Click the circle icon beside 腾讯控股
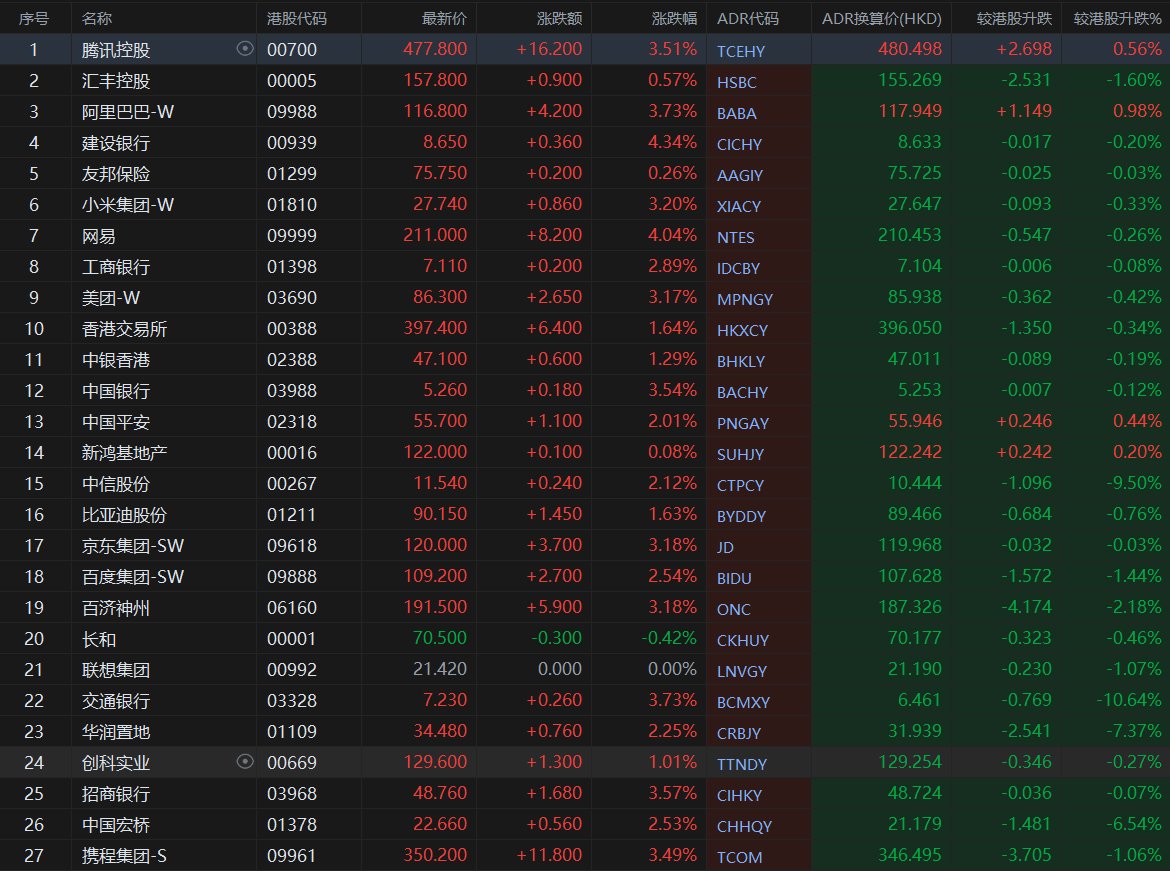 pos(245,49)
